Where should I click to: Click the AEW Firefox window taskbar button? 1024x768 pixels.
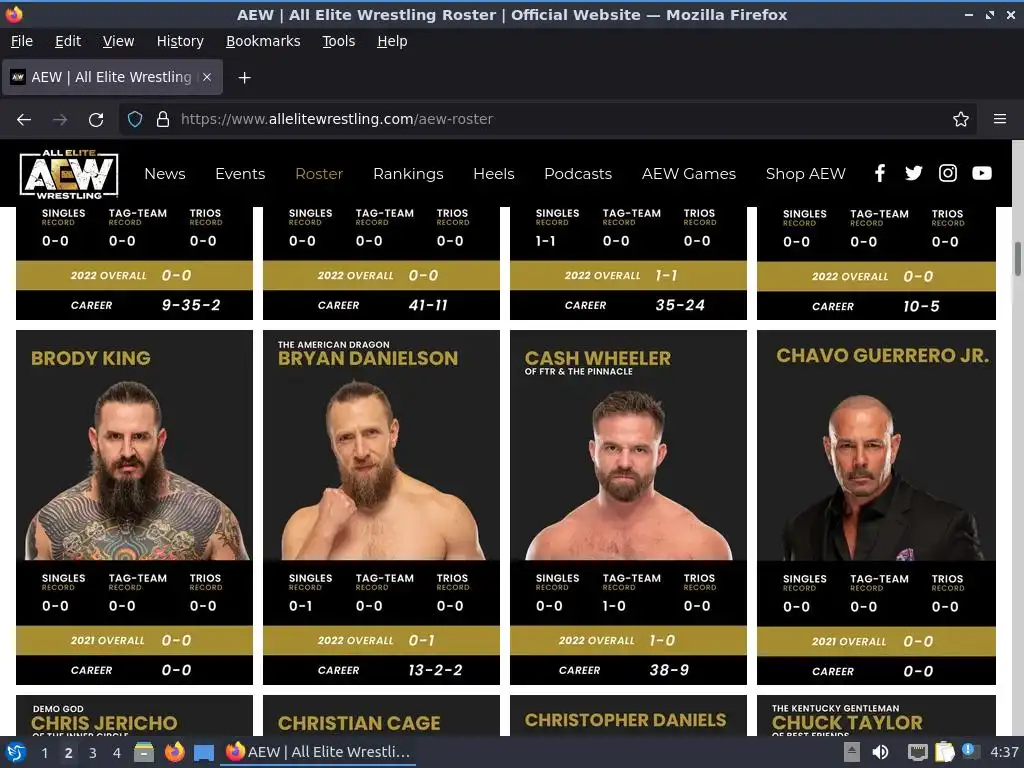pyautogui.click(x=318, y=752)
